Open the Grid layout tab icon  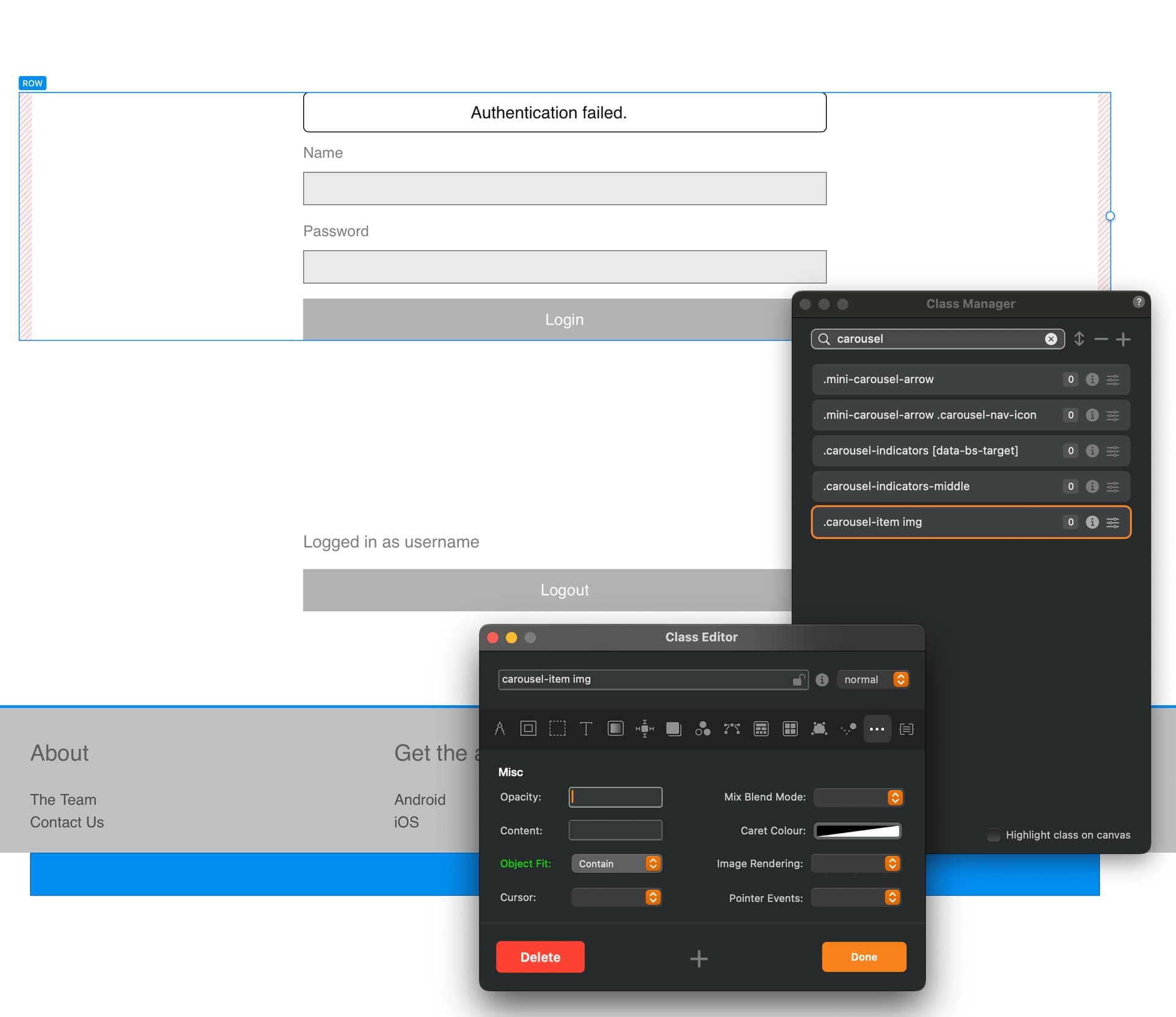click(790, 728)
